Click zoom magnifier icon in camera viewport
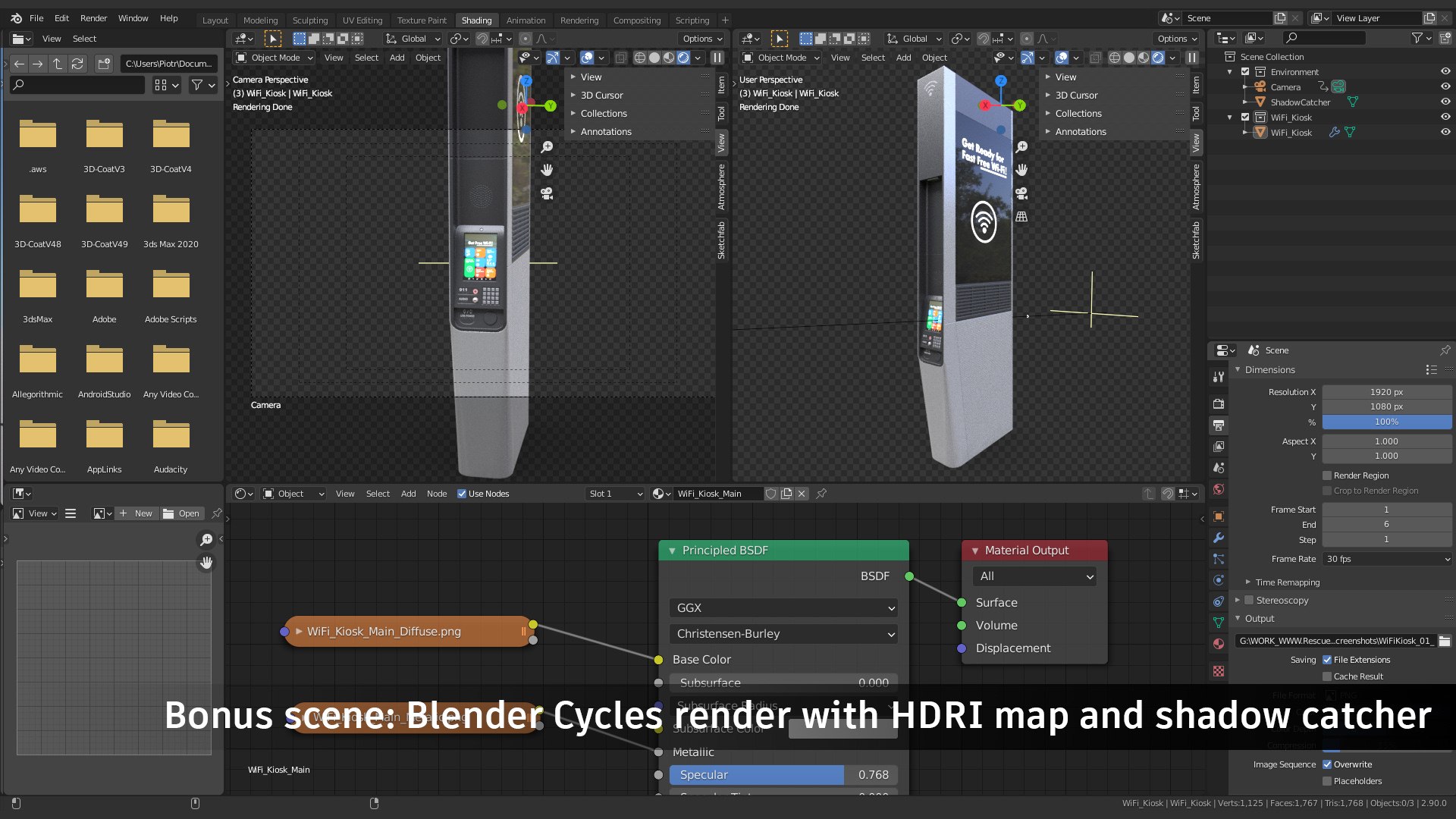The height and width of the screenshot is (819, 1456). click(547, 147)
